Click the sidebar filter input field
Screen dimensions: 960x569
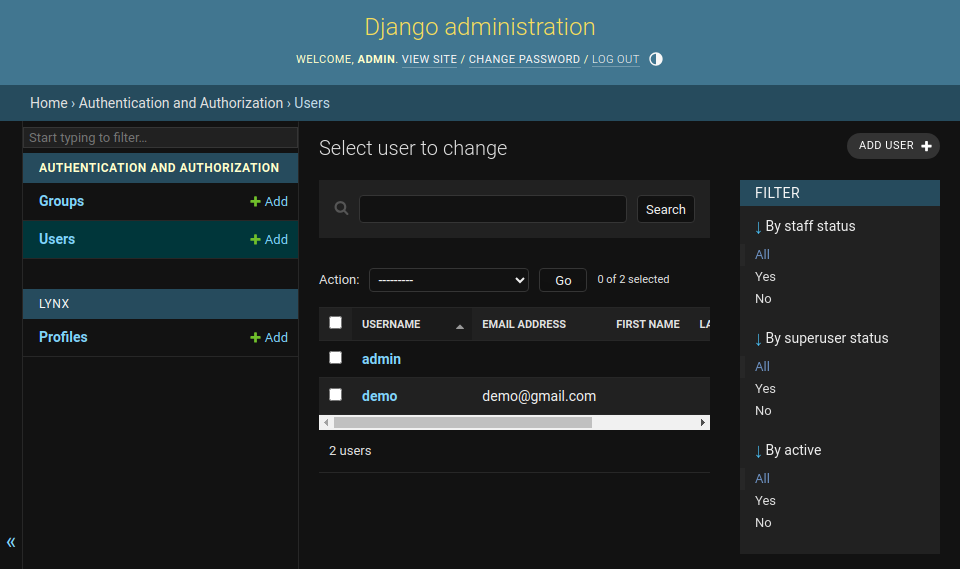click(x=160, y=138)
